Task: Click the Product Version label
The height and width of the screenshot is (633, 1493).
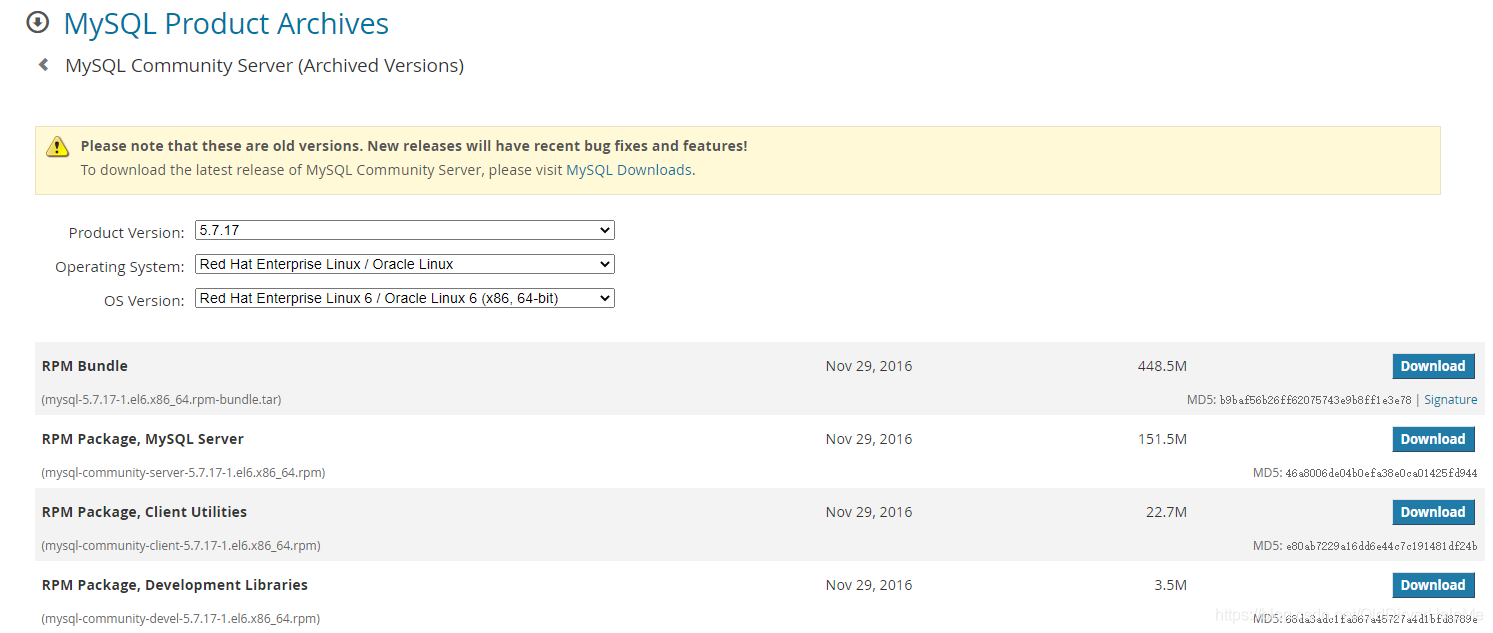Action: pyautogui.click(x=126, y=232)
